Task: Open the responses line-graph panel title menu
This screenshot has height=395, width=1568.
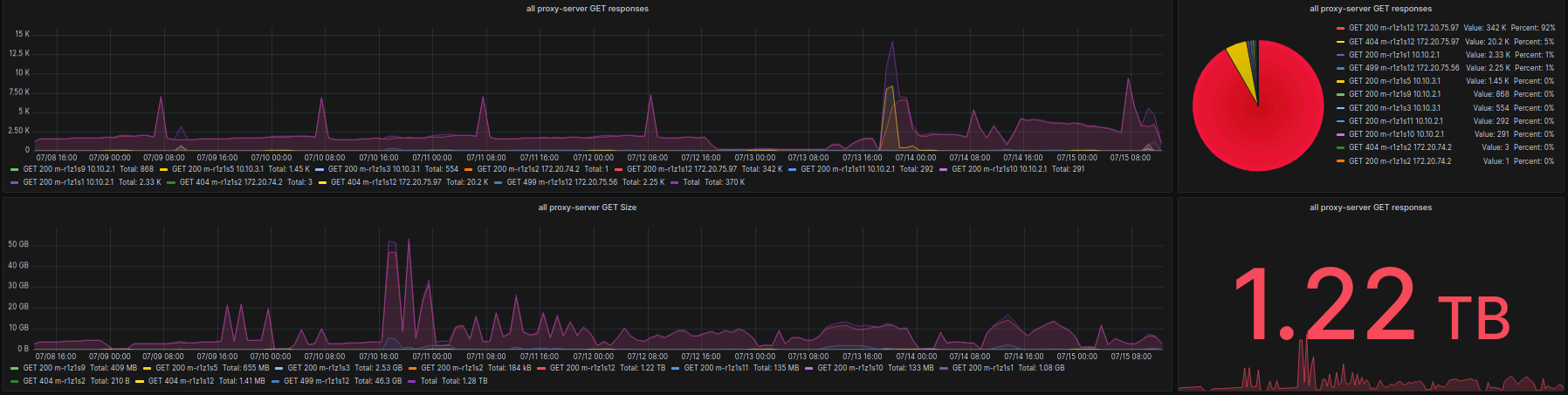Action: click(x=587, y=9)
